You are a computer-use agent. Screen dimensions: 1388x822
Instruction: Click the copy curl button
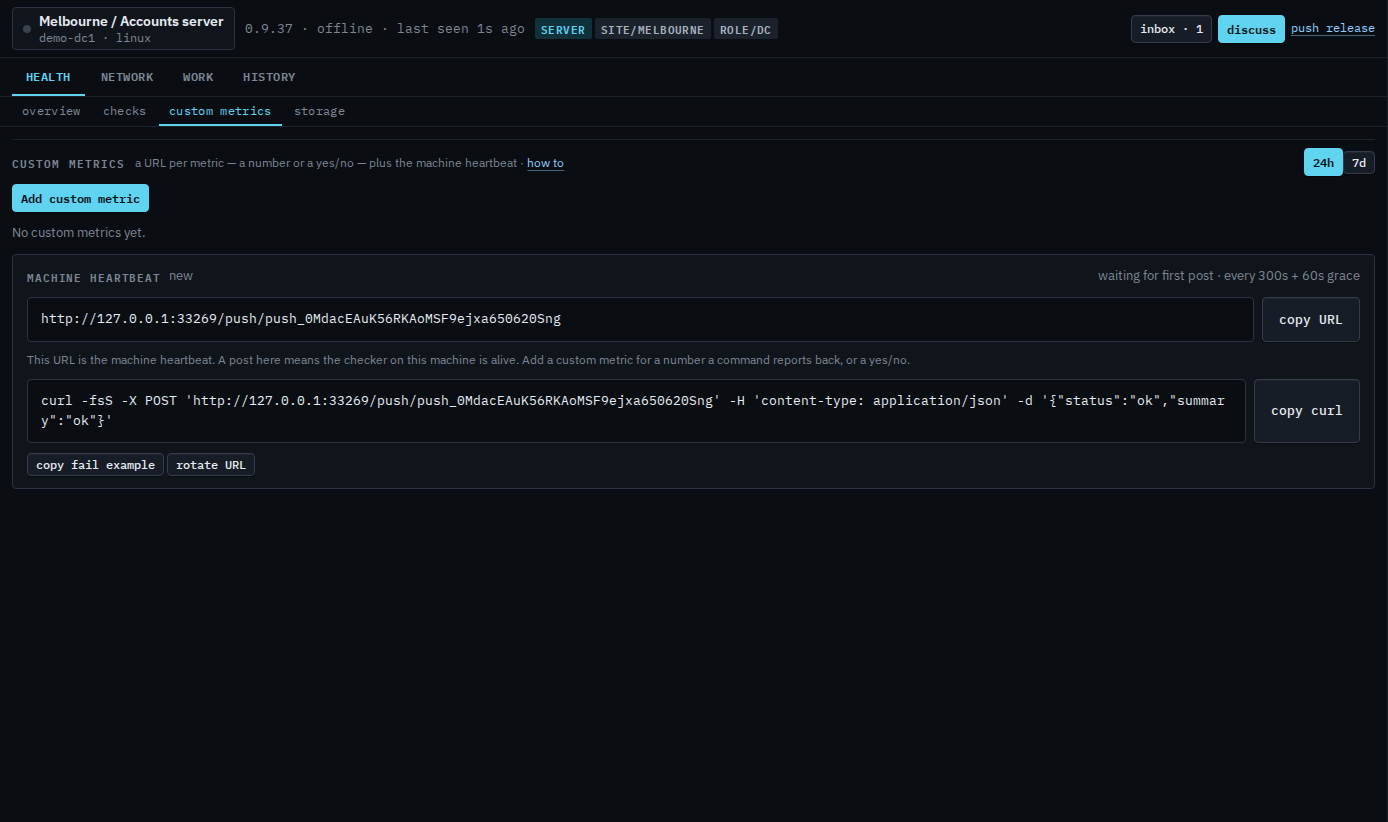[1306, 410]
